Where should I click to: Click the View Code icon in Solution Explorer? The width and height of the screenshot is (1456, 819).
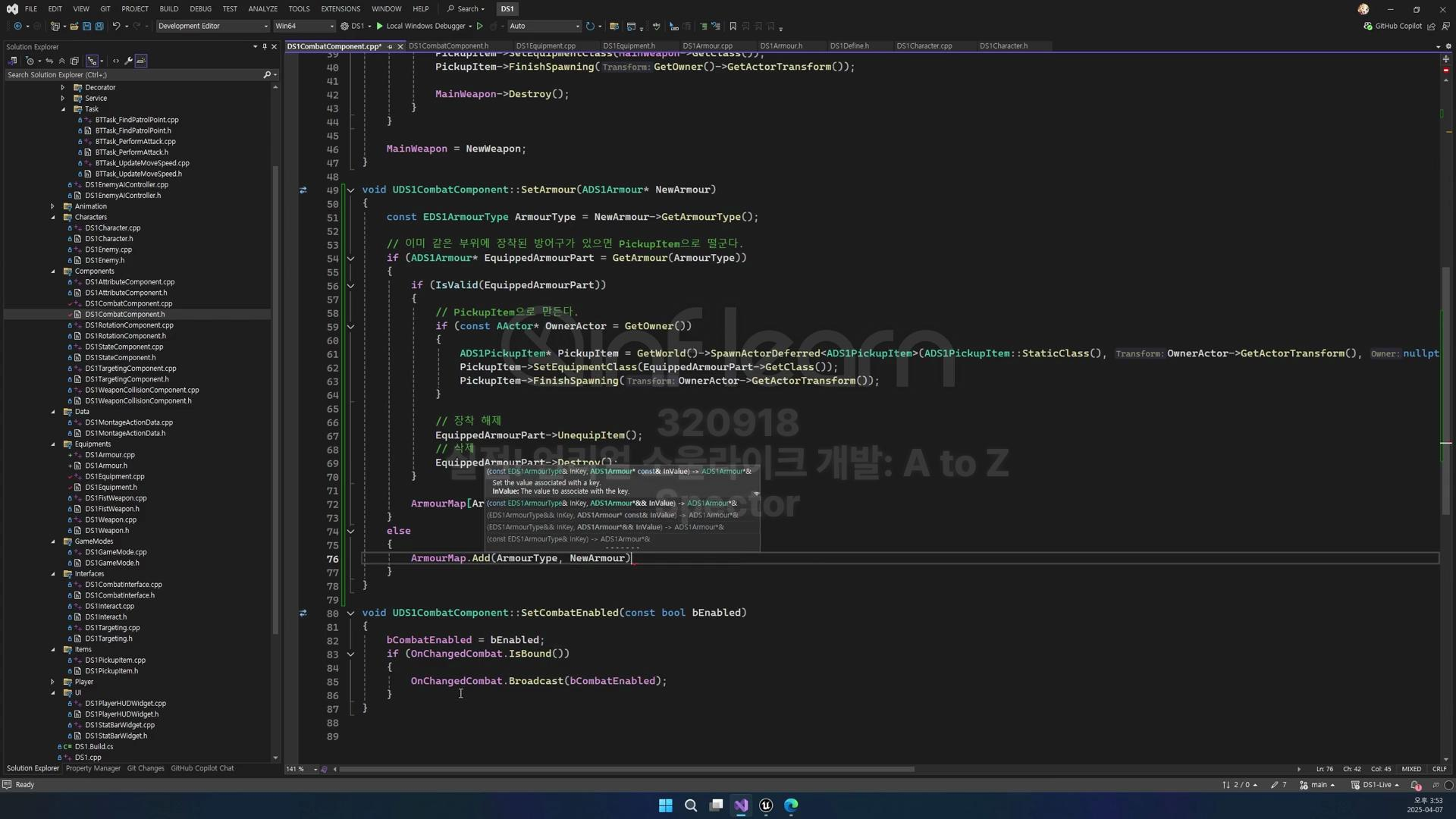[x=116, y=61]
